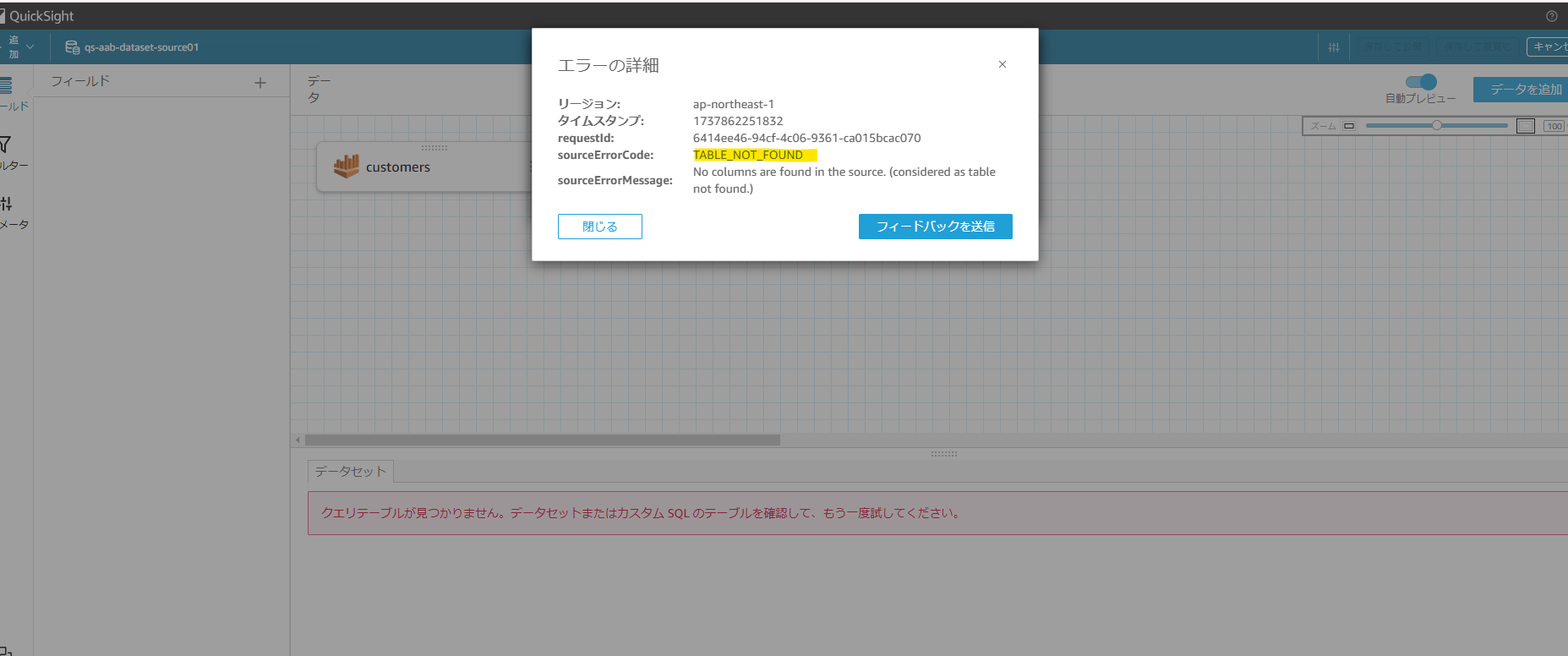The height and width of the screenshot is (656, 1568).
Task: Click the データを追加 button
Action: click(x=1521, y=90)
